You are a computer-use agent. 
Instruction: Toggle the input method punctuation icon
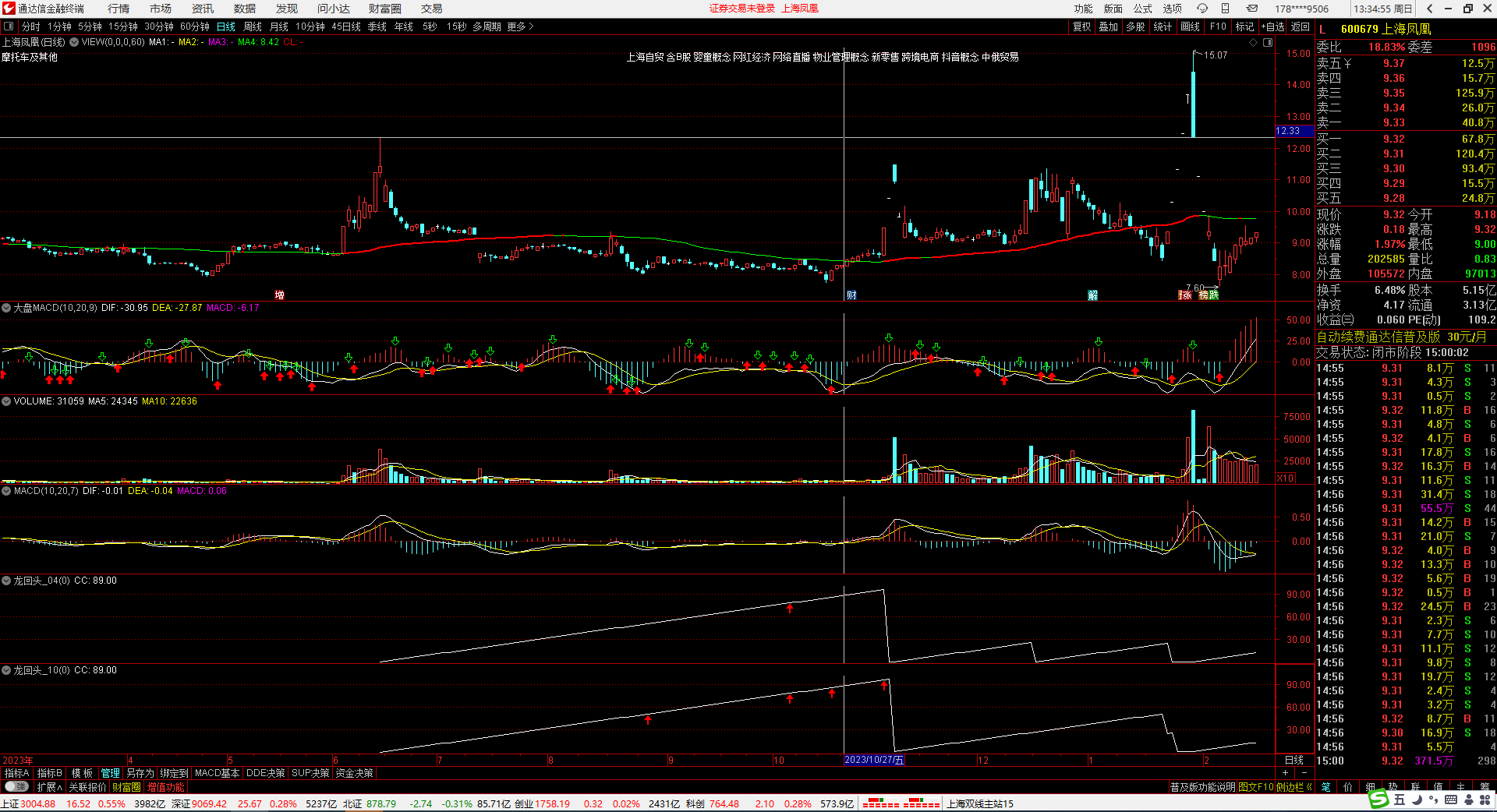(1434, 800)
